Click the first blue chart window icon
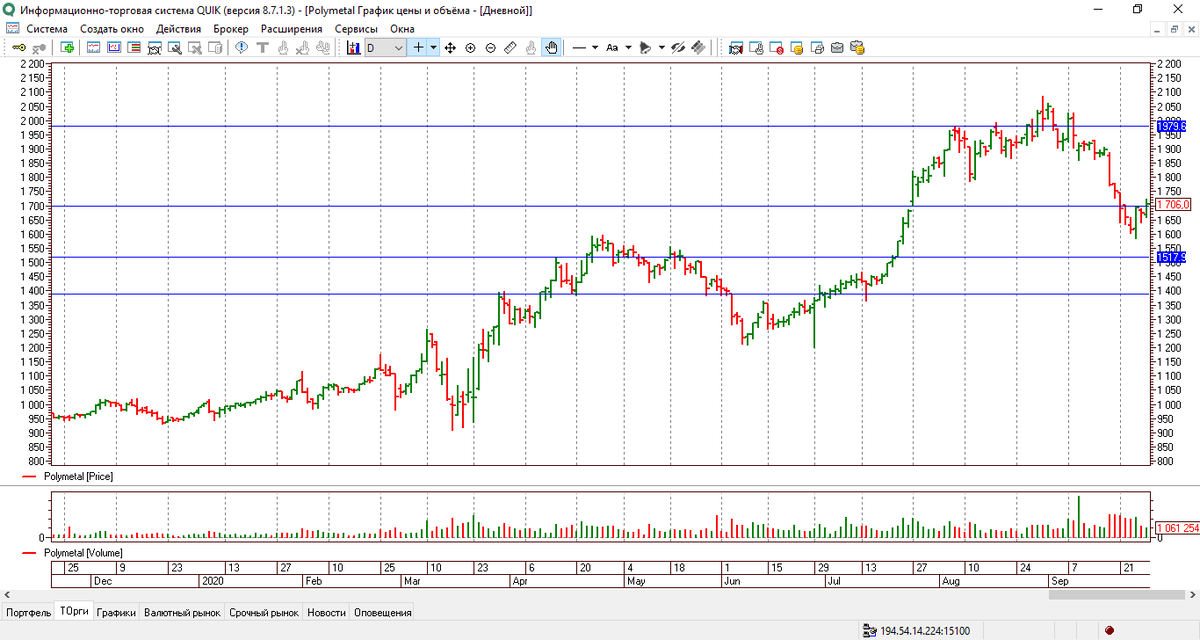The height and width of the screenshot is (640, 1200). click(x=93, y=47)
